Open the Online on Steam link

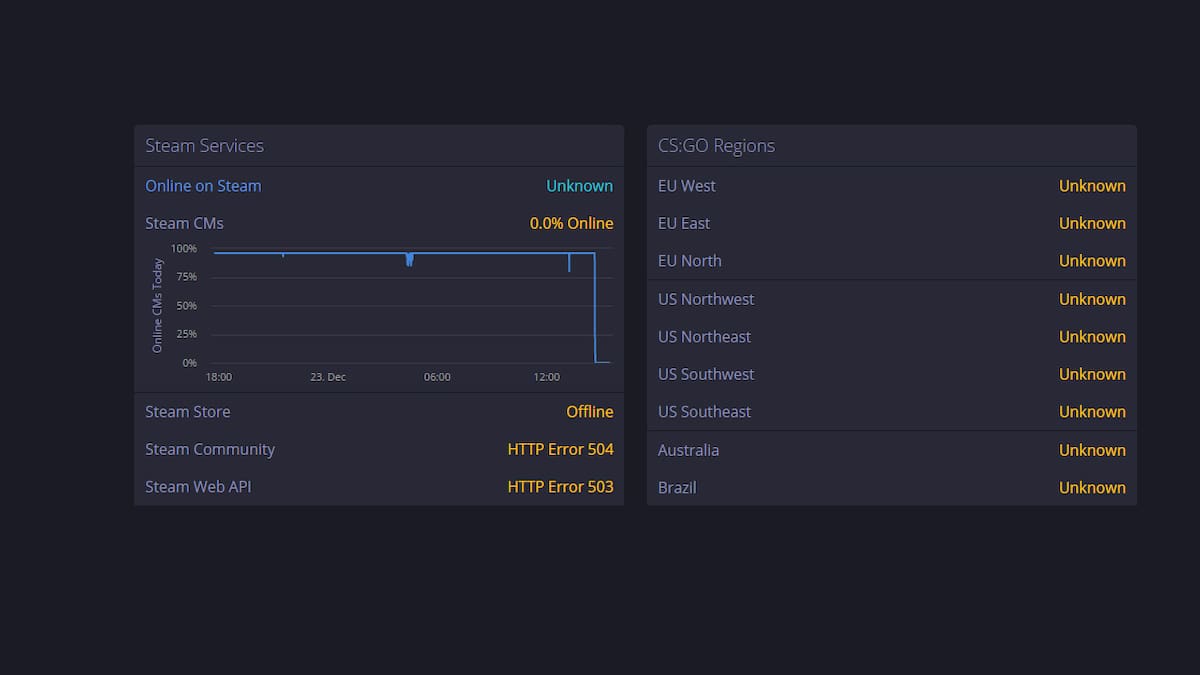(x=203, y=186)
